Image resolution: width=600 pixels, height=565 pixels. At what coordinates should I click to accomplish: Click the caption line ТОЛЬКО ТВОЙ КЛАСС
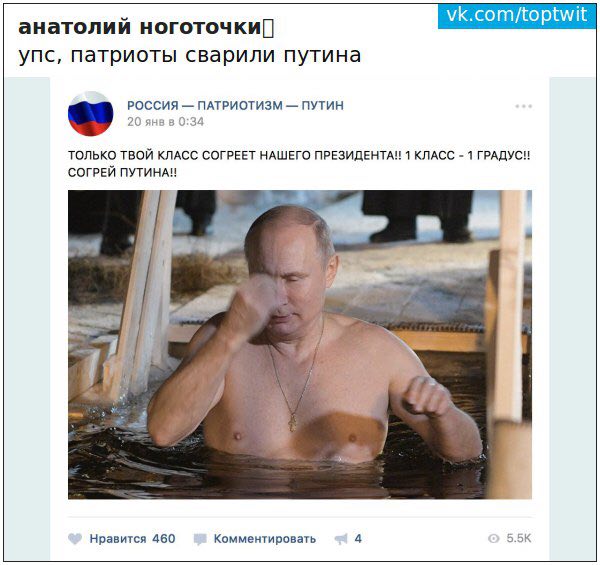299,155
